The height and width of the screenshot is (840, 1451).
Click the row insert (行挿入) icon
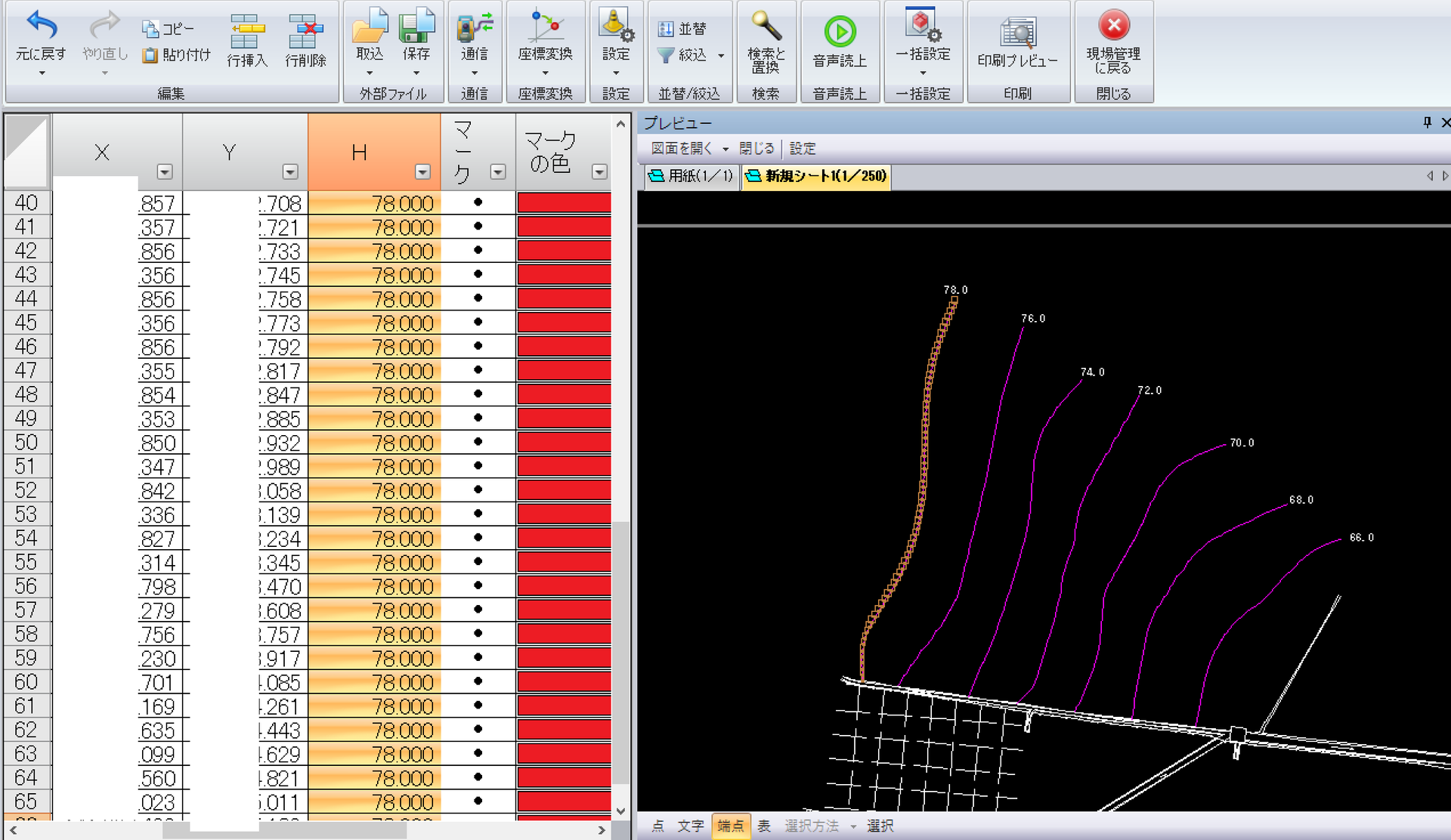(247, 32)
